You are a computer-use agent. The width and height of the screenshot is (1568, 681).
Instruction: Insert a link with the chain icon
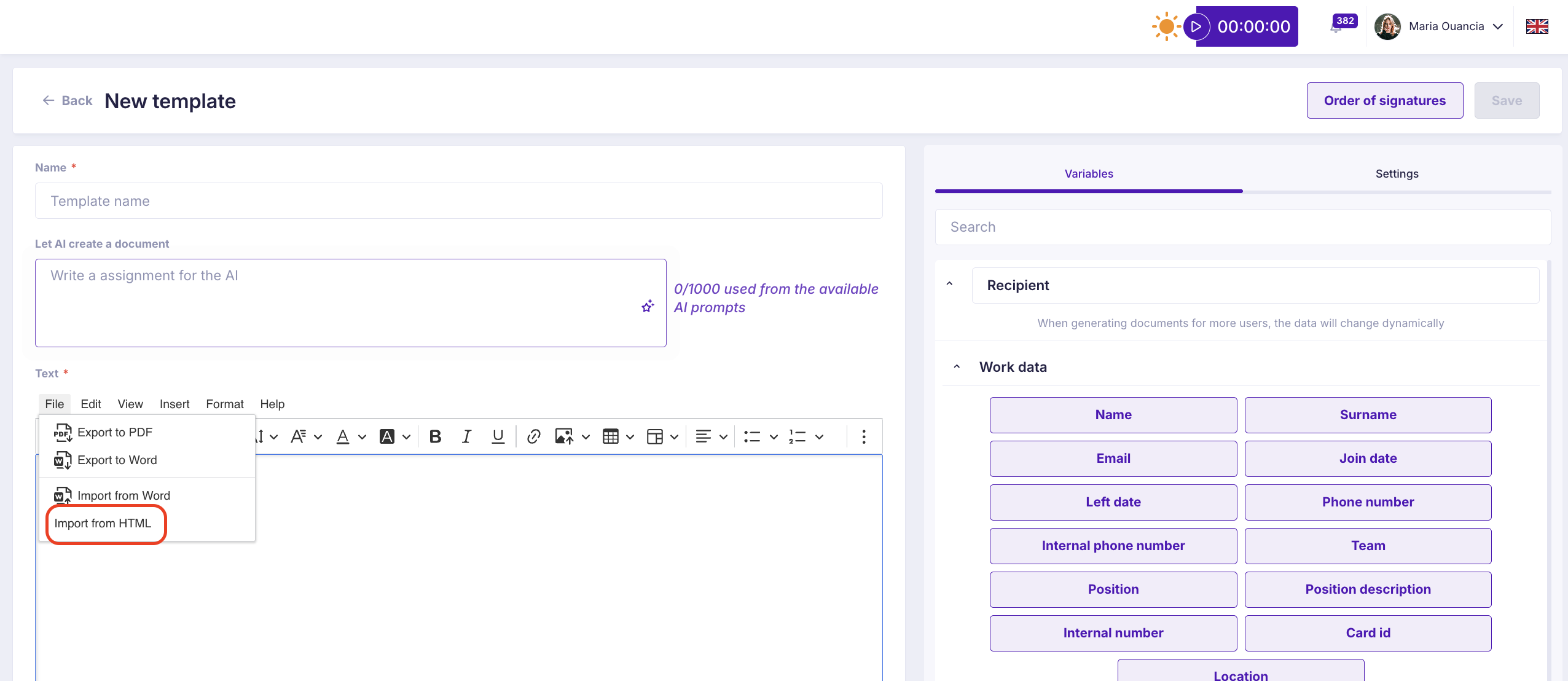533,436
